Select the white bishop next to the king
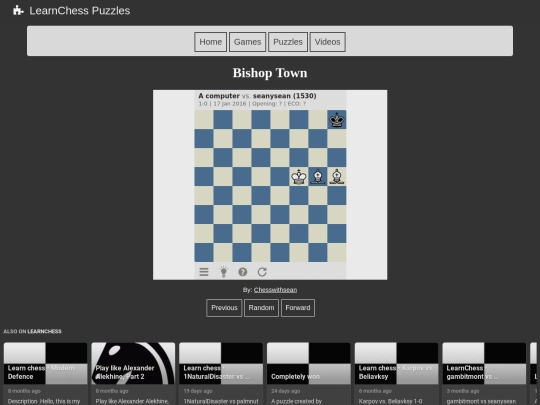 [x=318, y=177]
